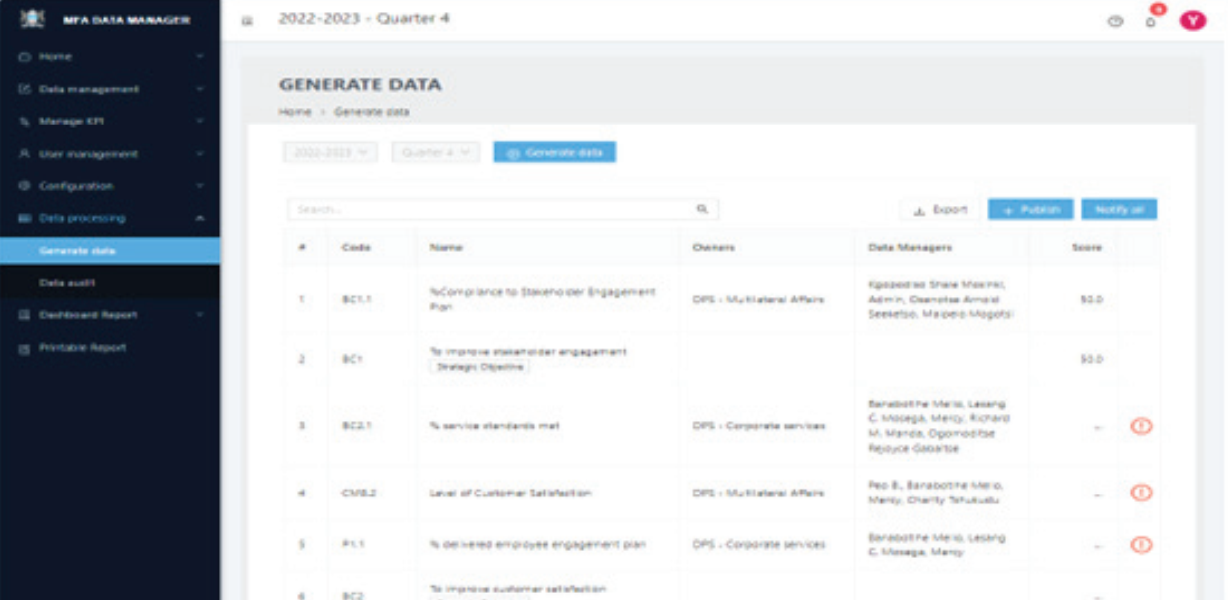This screenshot has width=1228, height=600.
Task: Expand the Configuration chevron
Action: (x=200, y=186)
